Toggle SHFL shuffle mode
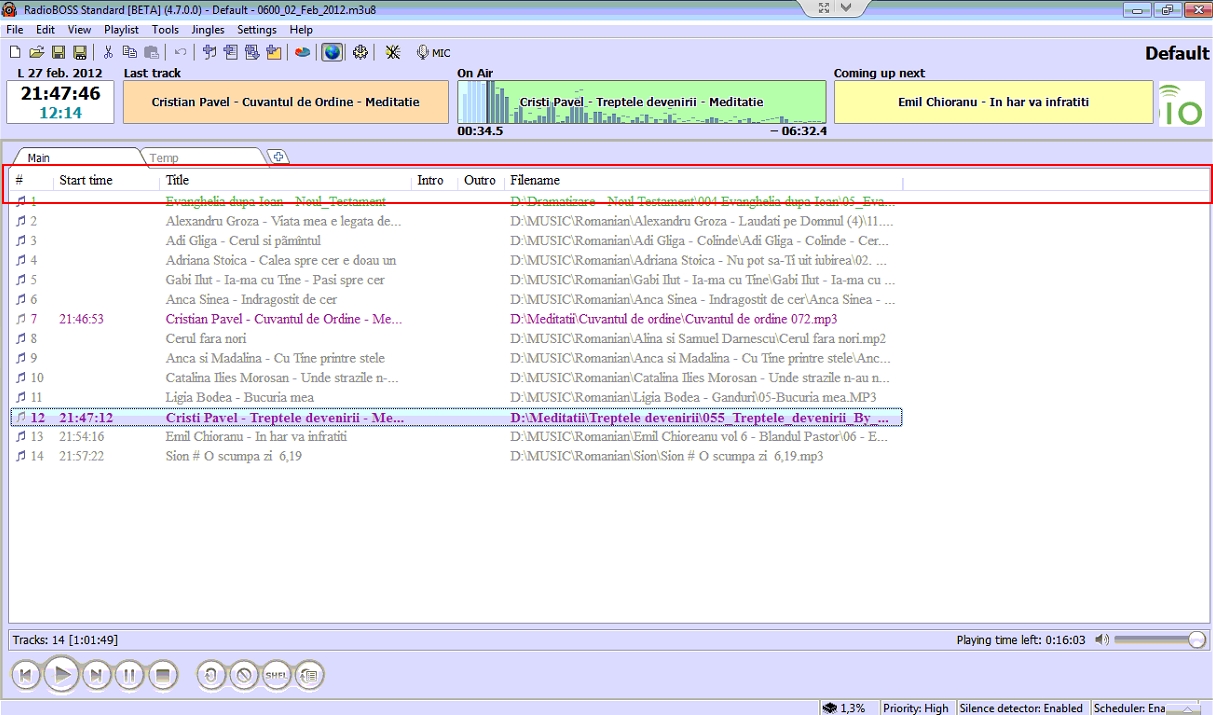The image size is (1213, 715). [277, 675]
